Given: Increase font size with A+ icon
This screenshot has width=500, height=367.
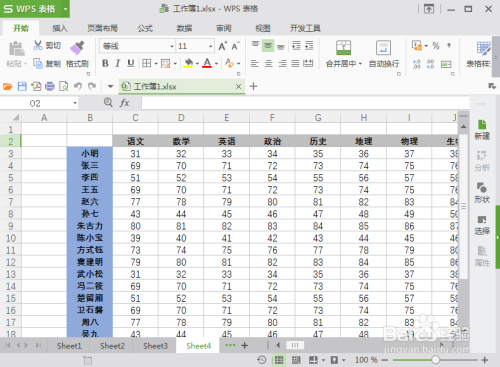Looking at the screenshot, I should [x=223, y=46].
